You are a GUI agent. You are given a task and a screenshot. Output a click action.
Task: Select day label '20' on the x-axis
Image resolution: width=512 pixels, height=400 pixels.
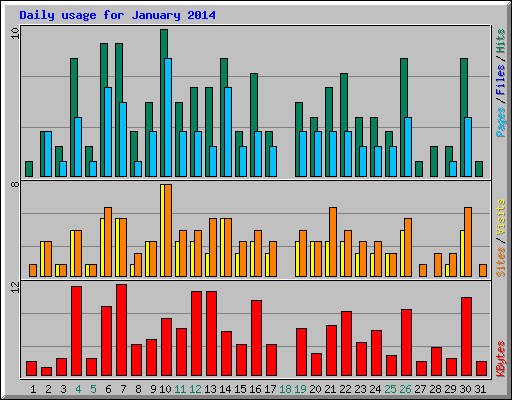coord(315,389)
